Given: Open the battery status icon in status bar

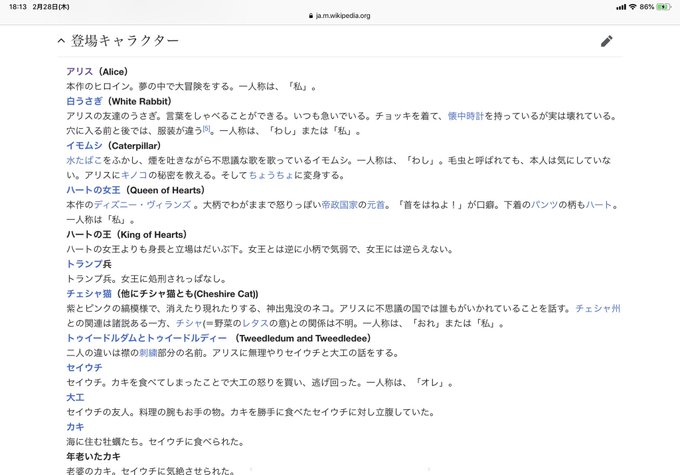Looking at the screenshot, I should tap(664, 7).
